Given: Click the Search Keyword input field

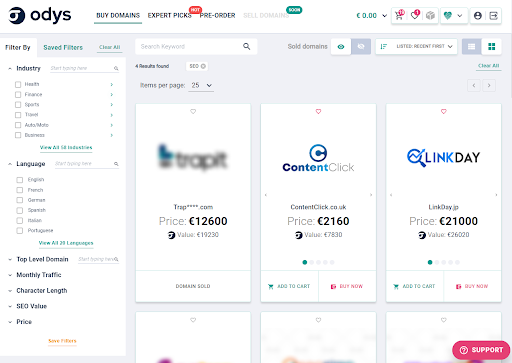Looking at the screenshot, I should click(x=190, y=47).
